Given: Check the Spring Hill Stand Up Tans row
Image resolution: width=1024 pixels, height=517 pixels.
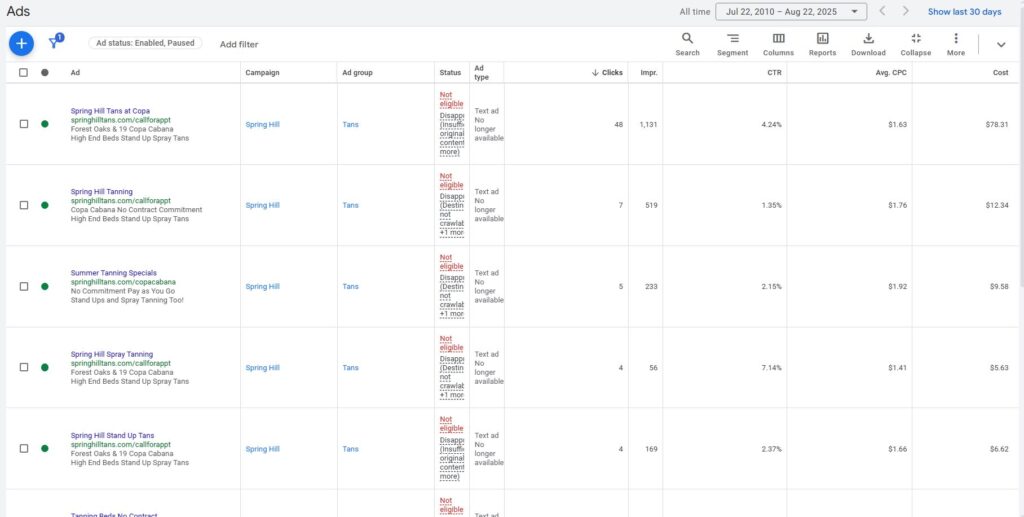Looking at the screenshot, I should pyautogui.click(x=24, y=448).
